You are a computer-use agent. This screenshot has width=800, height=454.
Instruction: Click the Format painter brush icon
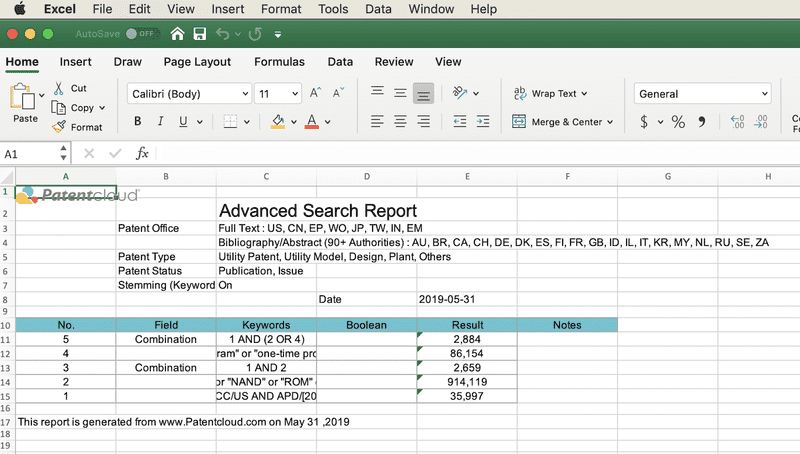pos(59,127)
